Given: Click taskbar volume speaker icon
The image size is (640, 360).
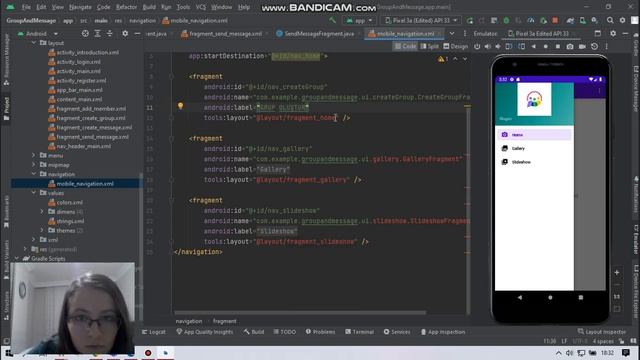Looking at the screenshot, I should (x=569, y=353).
